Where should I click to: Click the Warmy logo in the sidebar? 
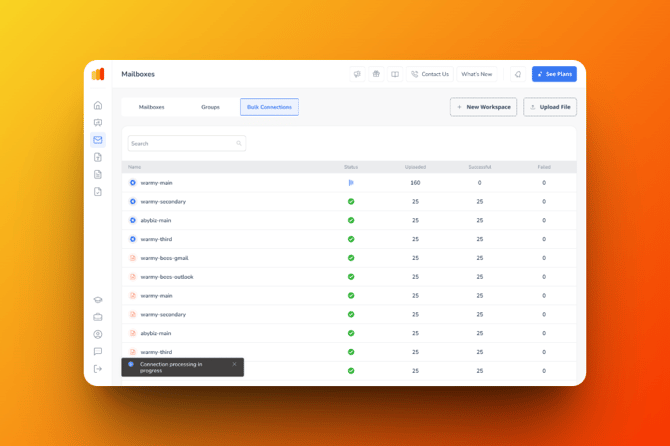click(x=98, y=74)
